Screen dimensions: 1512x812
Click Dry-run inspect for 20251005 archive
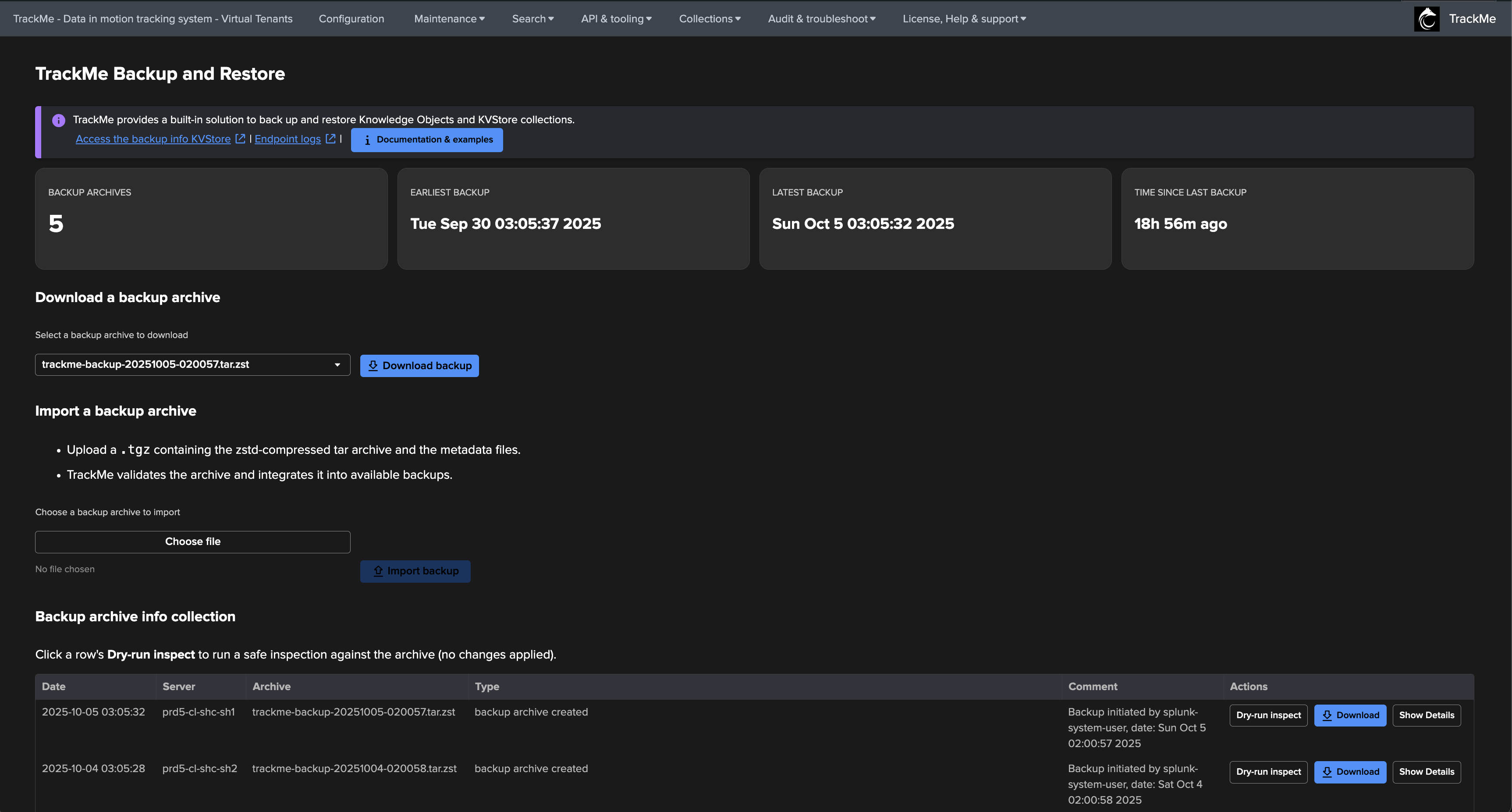[1268, 715]
